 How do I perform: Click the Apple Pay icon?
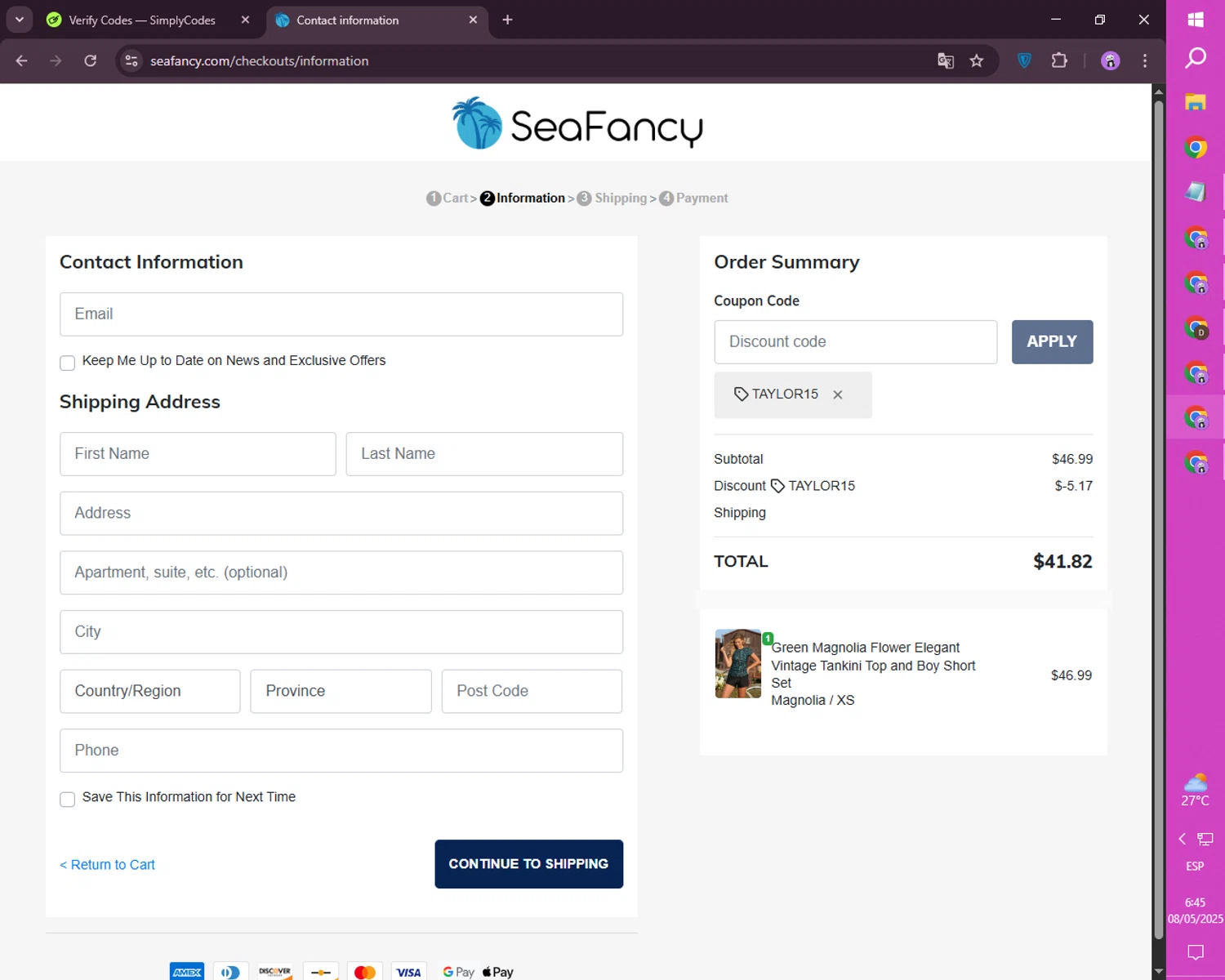(x=498, y=972)
